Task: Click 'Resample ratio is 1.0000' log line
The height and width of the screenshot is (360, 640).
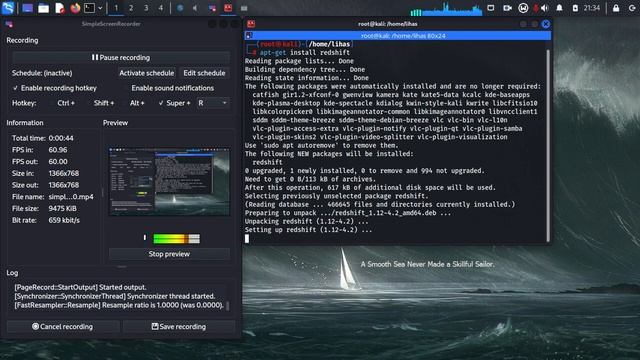Action: [x=119, y=305]
